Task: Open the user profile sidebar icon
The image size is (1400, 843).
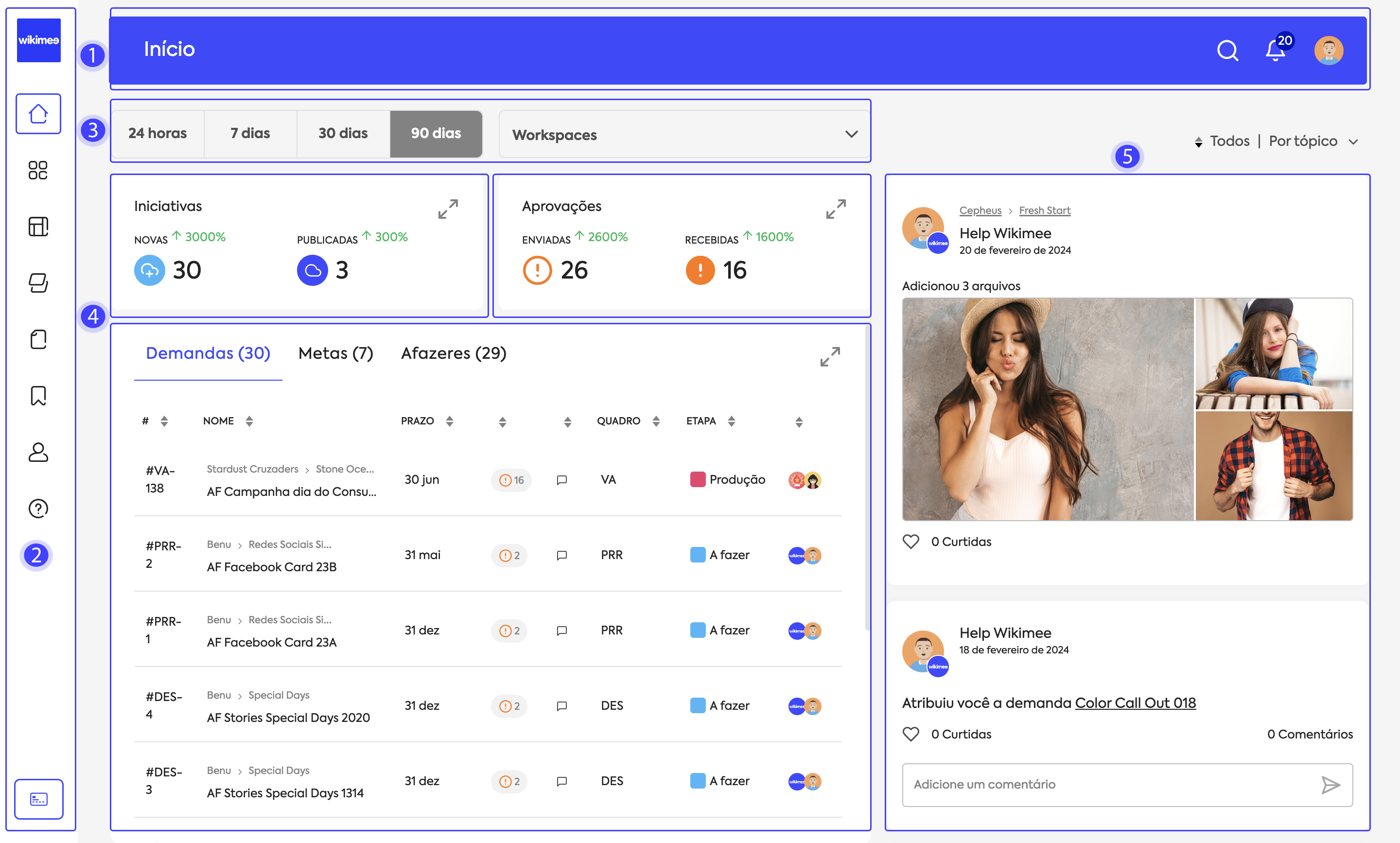Action: click(38, 452)
